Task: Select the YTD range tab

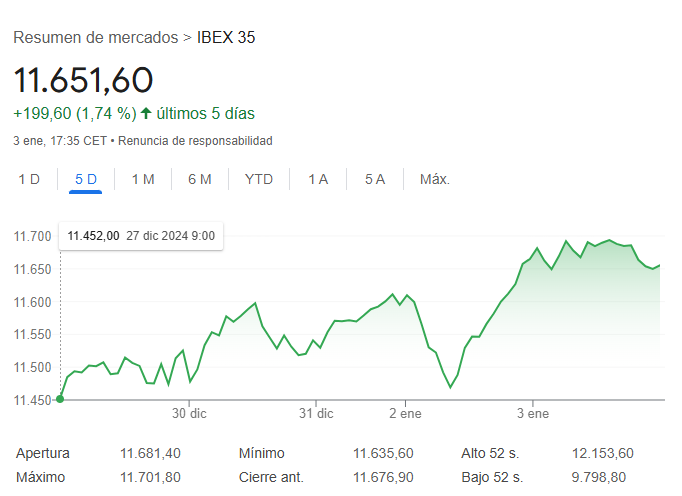Action: (259, 179)
